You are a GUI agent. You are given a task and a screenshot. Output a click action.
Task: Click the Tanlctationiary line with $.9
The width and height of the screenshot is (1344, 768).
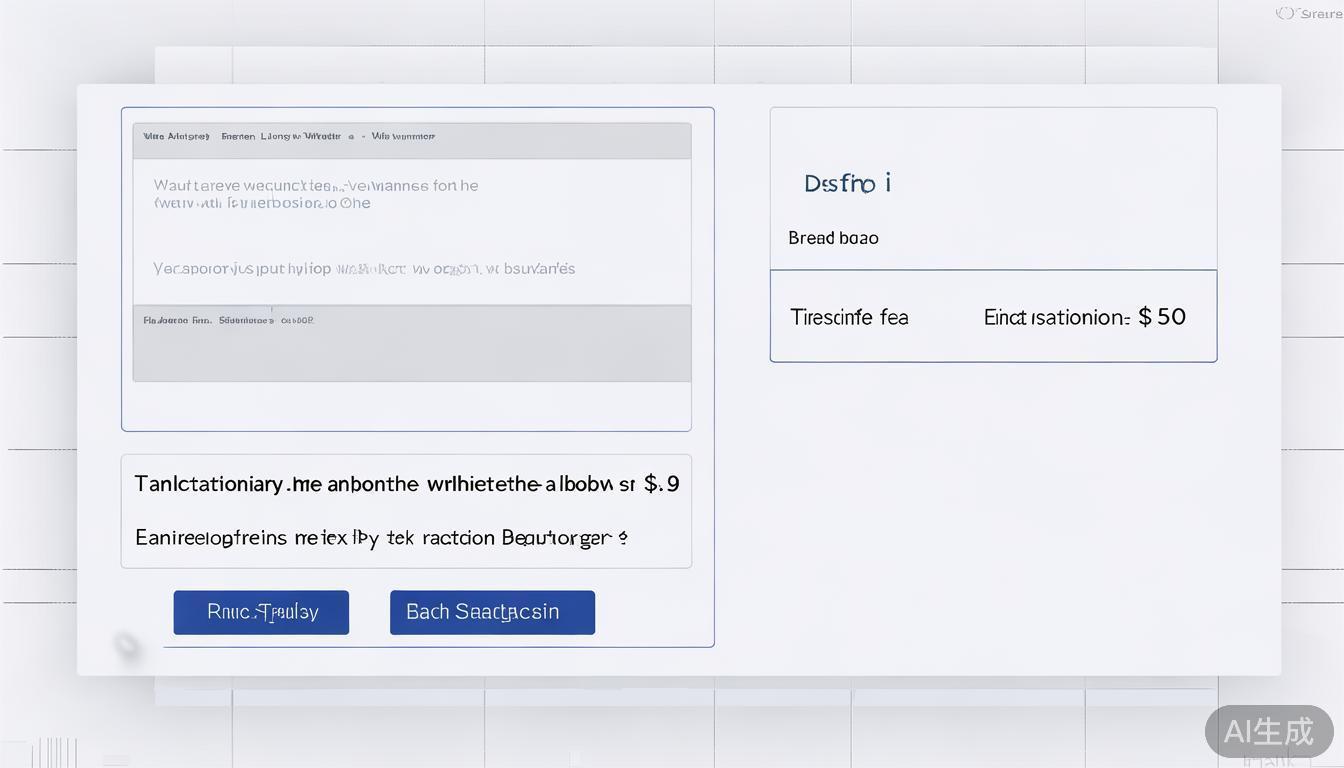tap(406, 484)
